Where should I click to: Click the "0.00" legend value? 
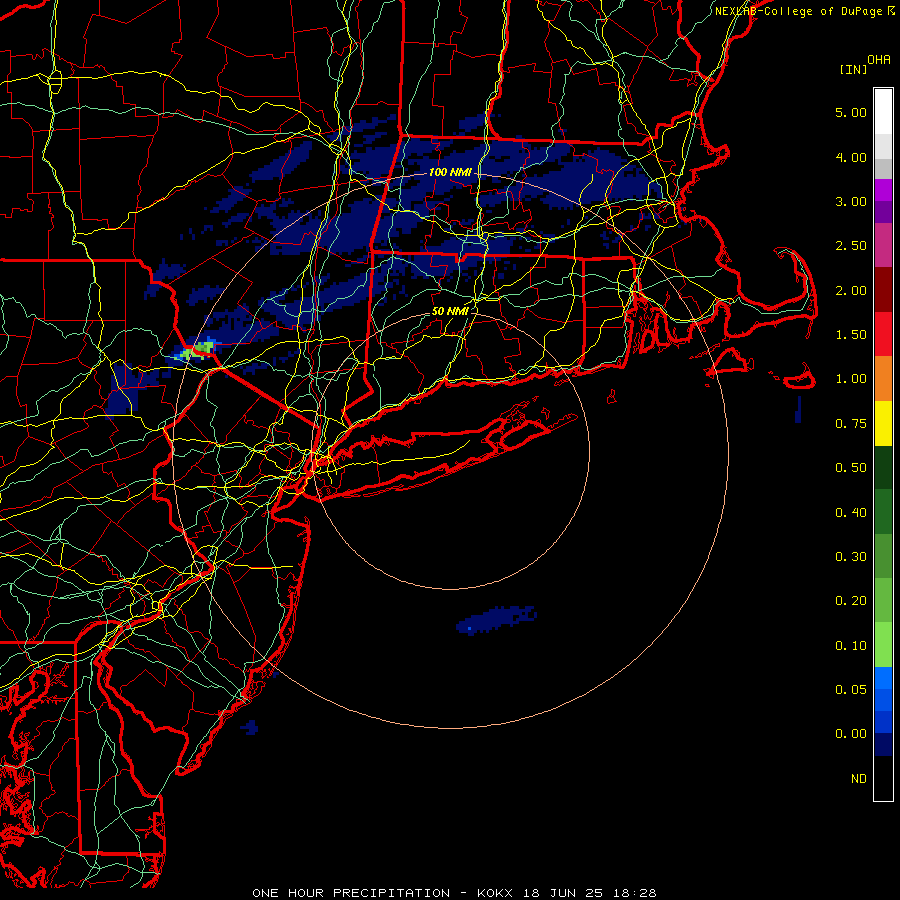(x=851, y=734)
